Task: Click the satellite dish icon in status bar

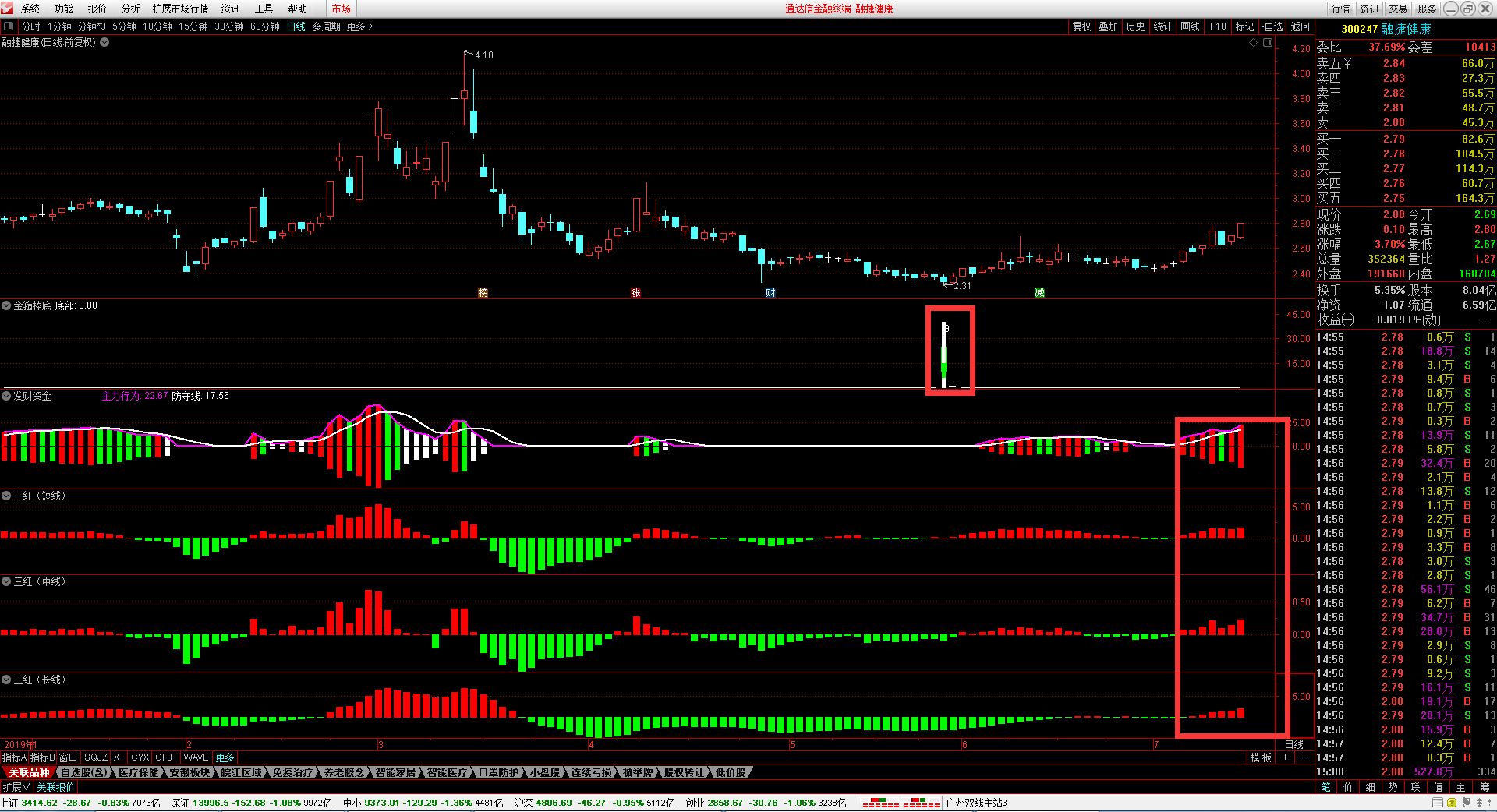Action: pyautogui.click(x=1465, y=803)
